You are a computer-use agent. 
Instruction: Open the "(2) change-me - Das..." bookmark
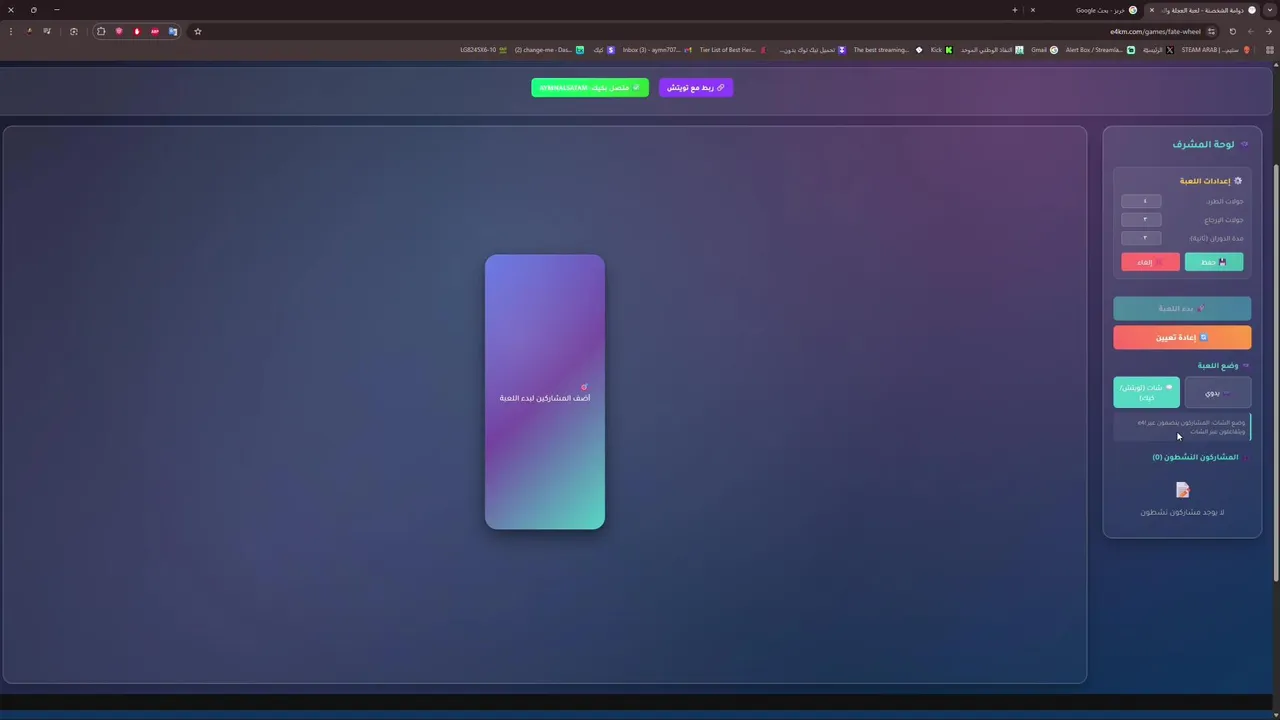pos(549,50)
